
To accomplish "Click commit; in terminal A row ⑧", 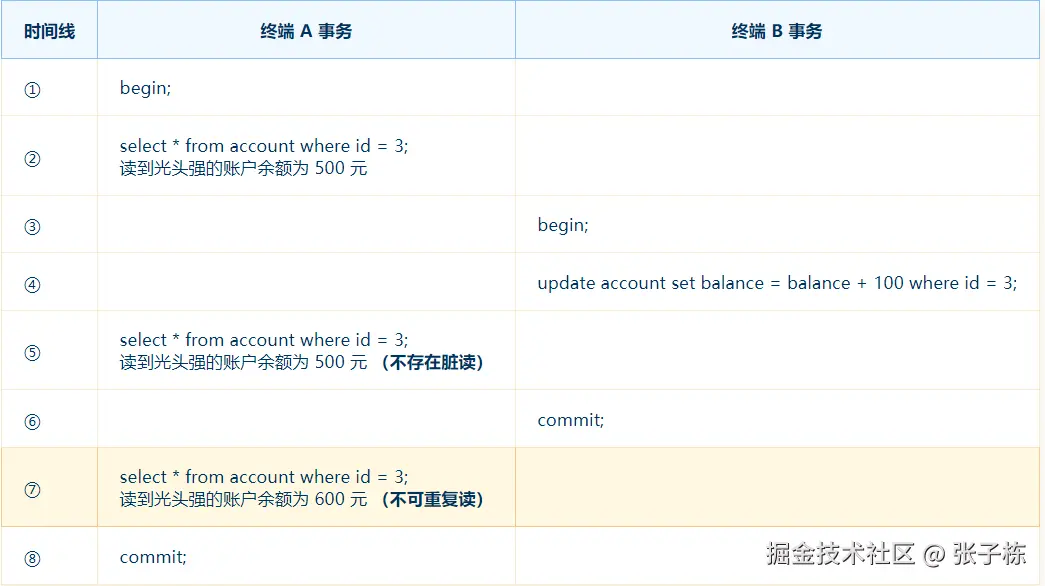I will [153, 557].
